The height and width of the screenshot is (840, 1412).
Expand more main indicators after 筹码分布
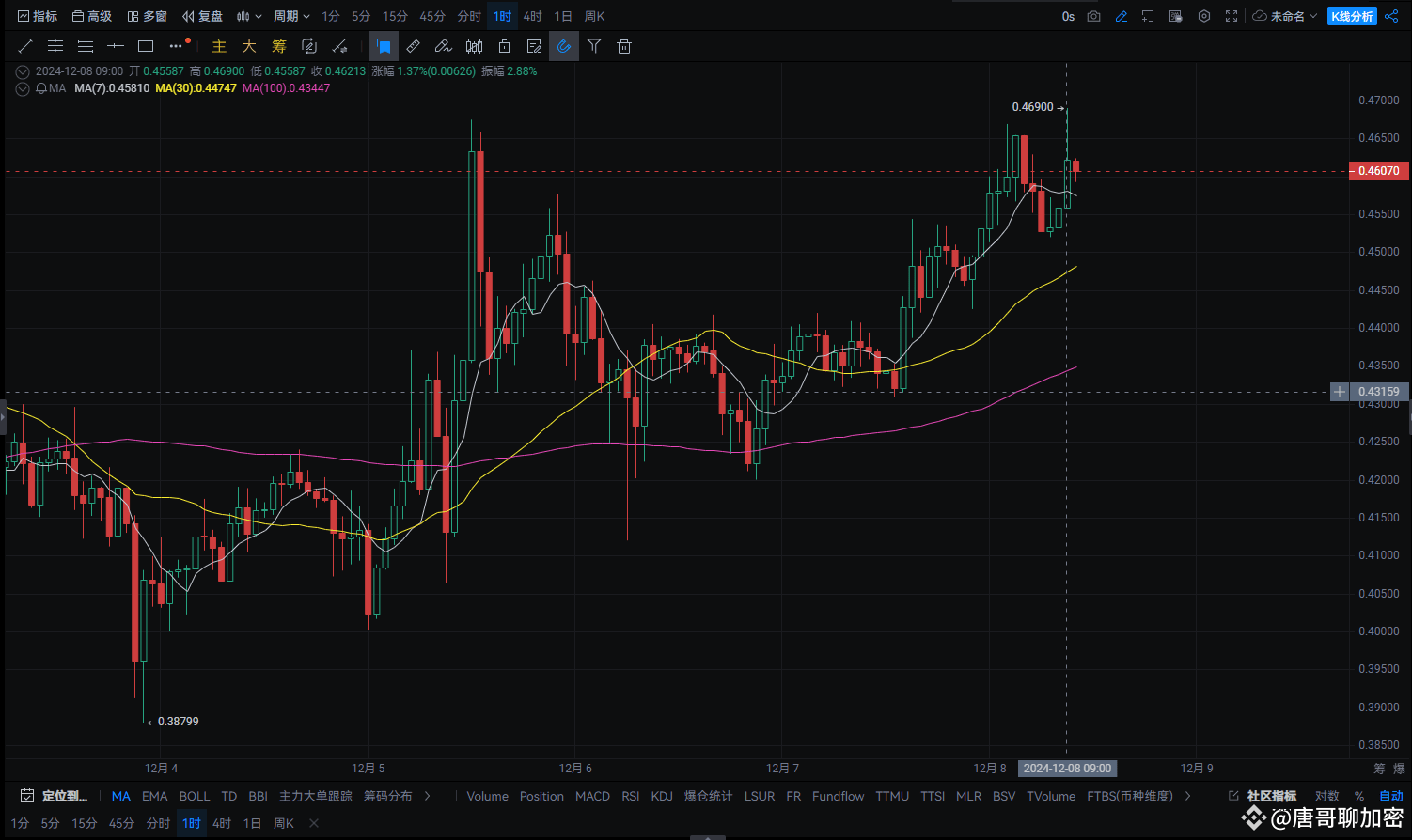pos(428,796)
